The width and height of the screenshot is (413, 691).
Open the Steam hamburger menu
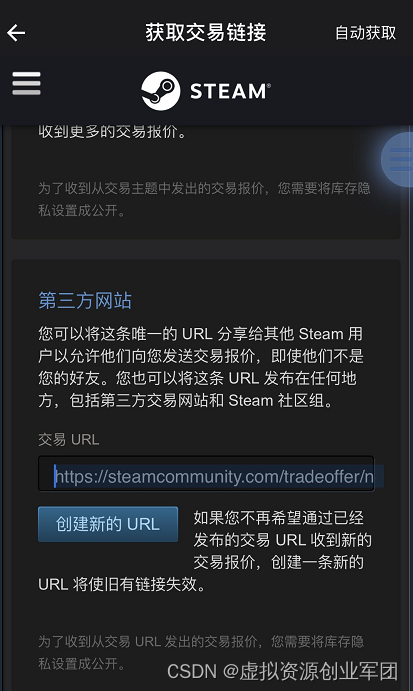click(x=26, y=83)
